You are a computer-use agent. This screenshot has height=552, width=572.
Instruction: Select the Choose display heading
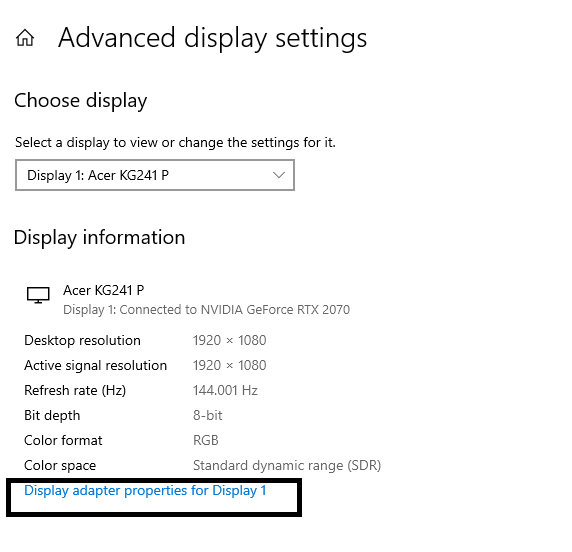(81, 101)
